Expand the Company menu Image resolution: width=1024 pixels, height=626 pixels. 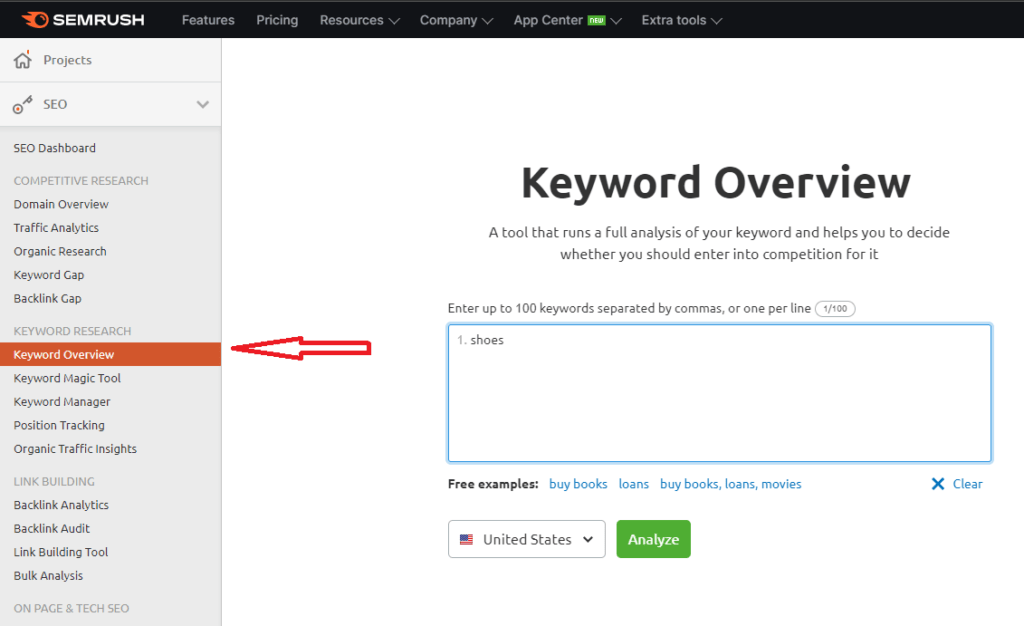[x=456, y=20]
